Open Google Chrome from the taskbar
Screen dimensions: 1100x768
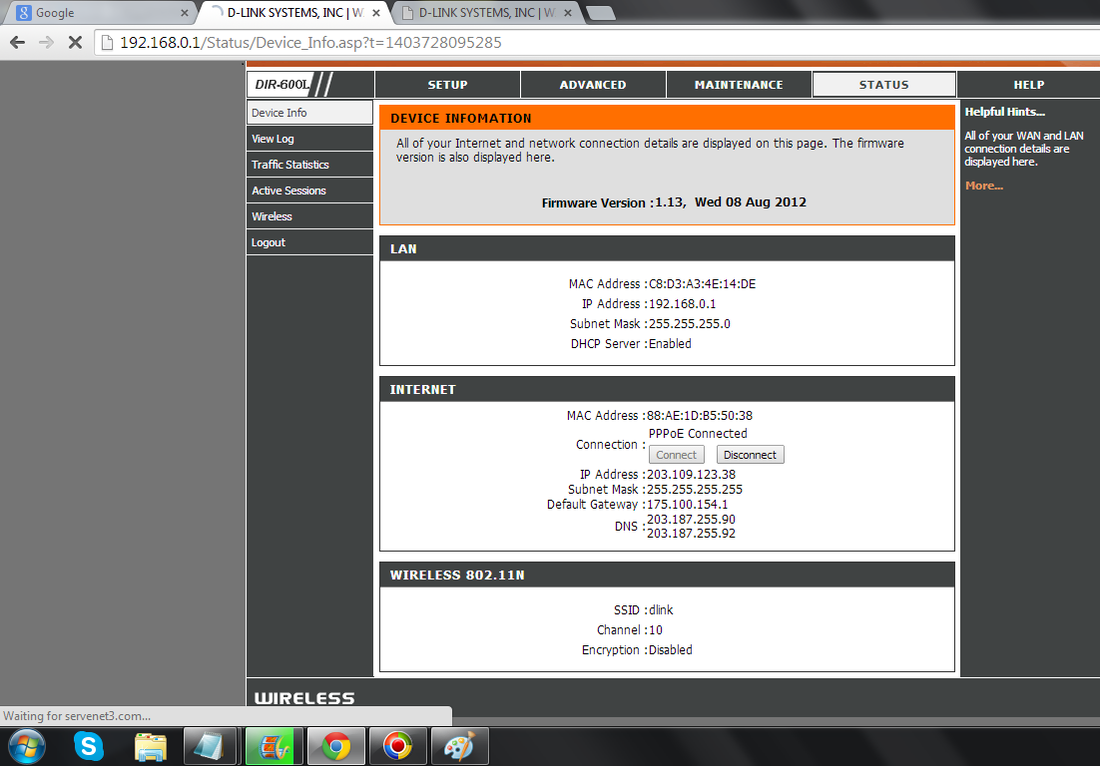[x=336, y=746]
